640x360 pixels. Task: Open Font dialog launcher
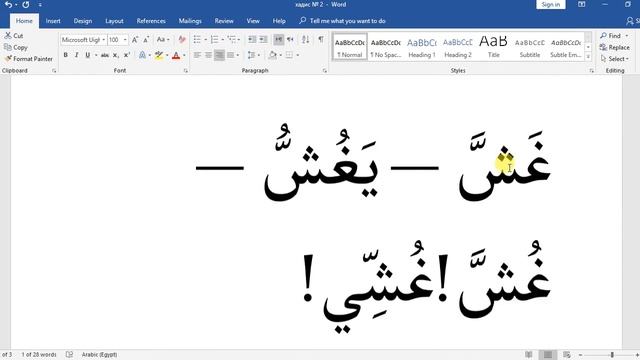click(186, 71)
